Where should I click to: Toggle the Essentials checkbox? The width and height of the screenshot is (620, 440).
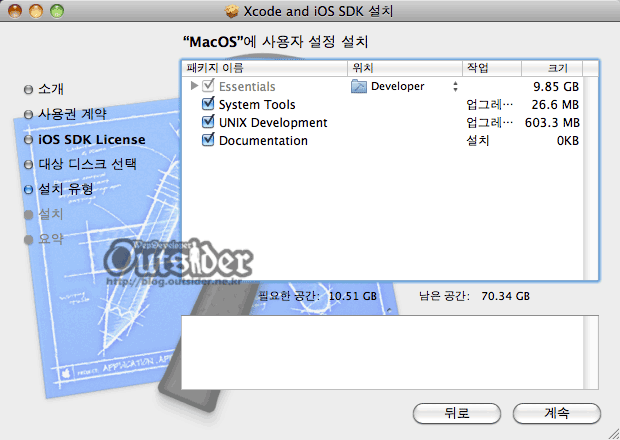[208, 85]
